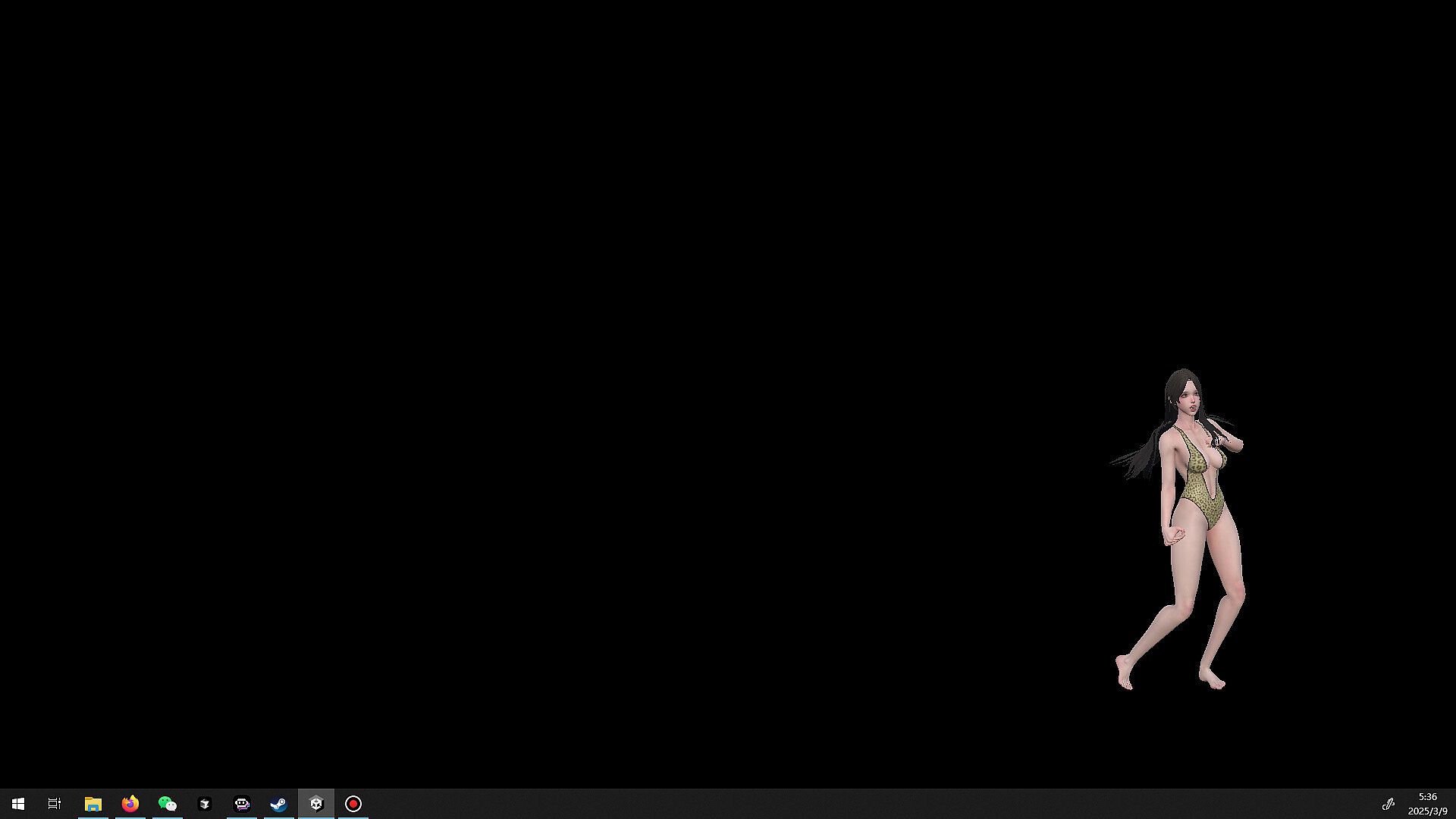Open the robot-face app on the taskbar
Screen dimensions: 1456x819
[x=242, y=804]
